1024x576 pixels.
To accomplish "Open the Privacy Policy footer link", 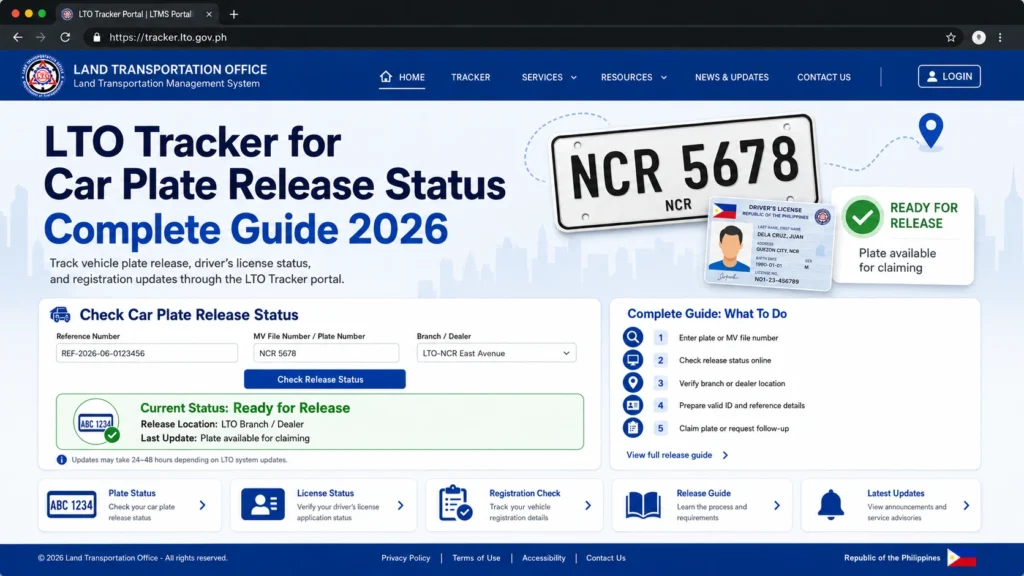I will pyautogui.click(x=406, y=558).
